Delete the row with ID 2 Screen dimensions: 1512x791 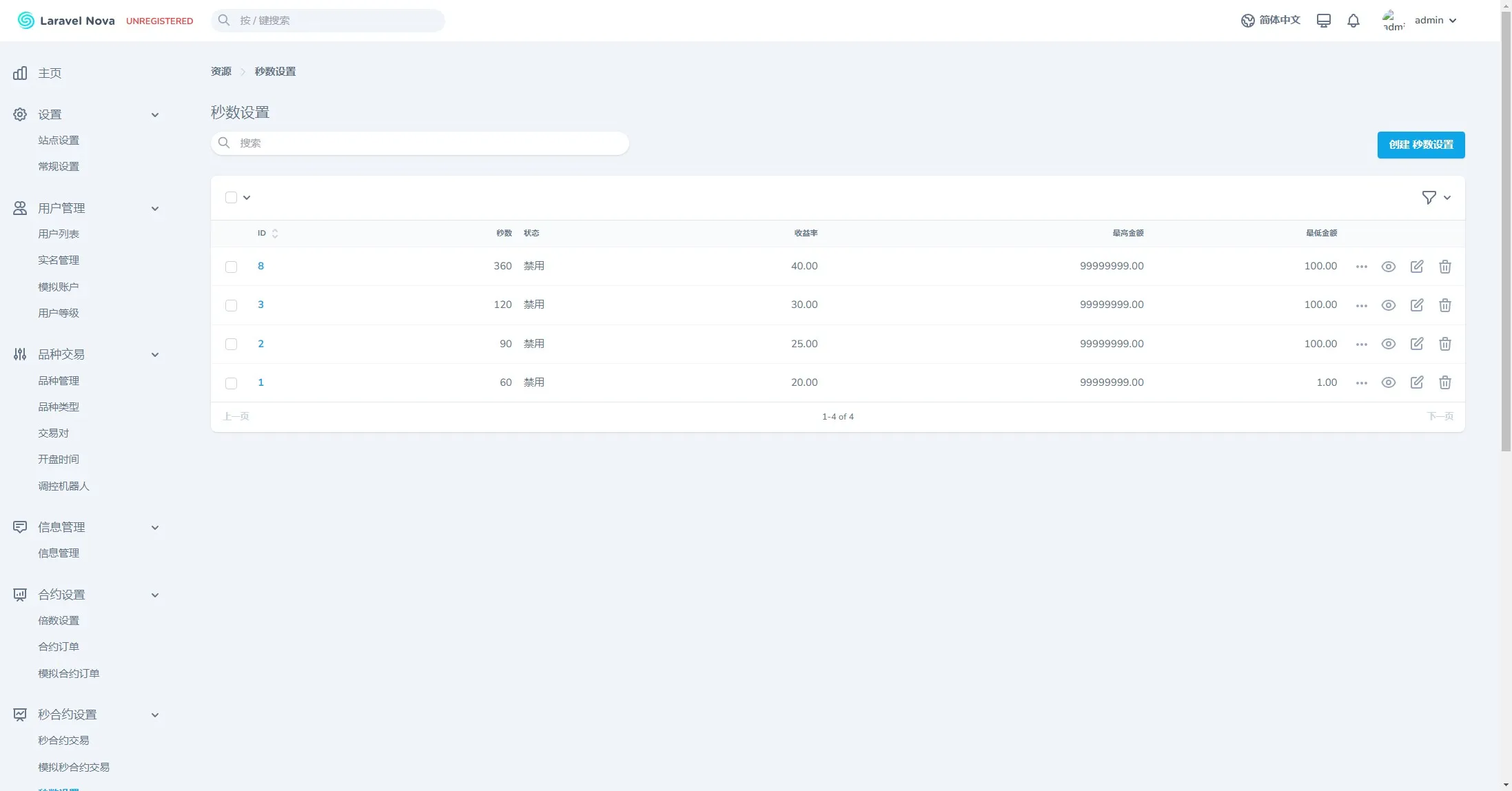[1444, 344]
